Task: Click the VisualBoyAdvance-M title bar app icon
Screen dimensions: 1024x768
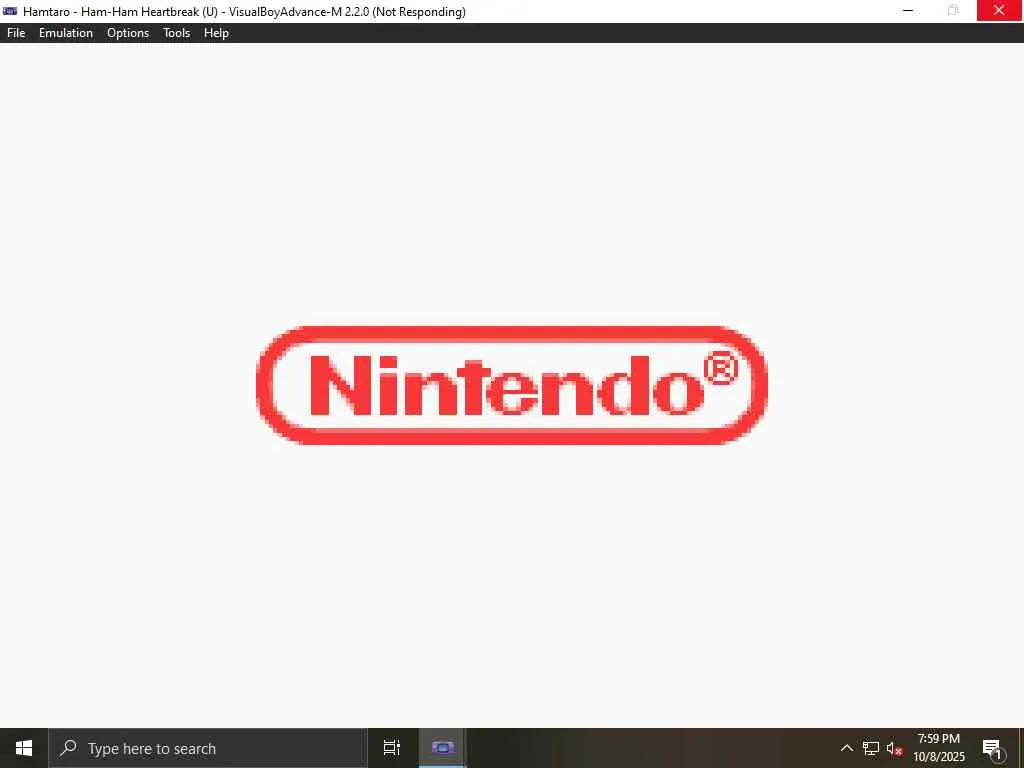Action: pos(10,11)
